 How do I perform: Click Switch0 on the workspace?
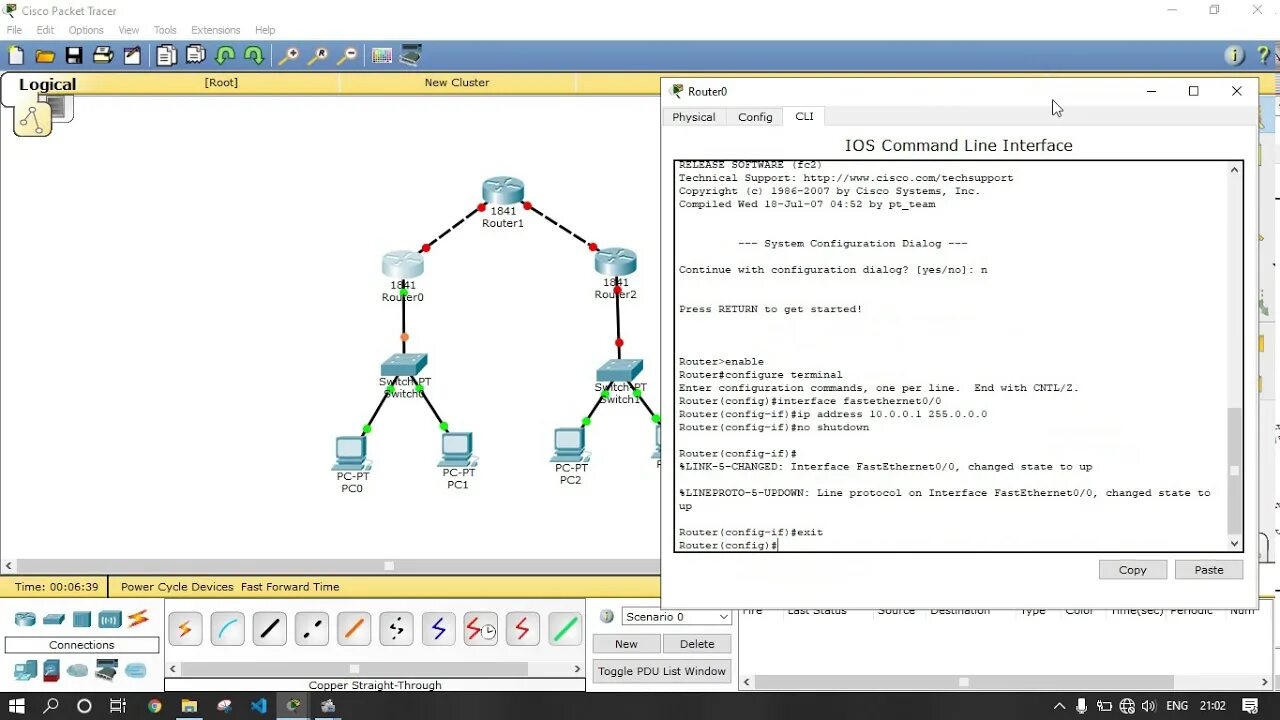click(404, 365)
